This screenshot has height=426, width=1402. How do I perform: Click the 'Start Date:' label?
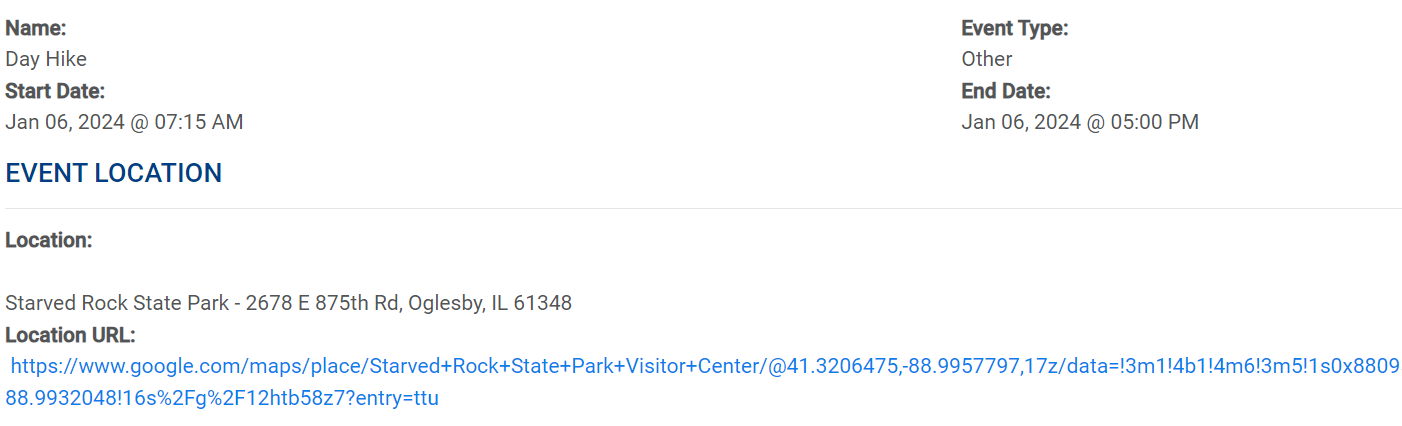point(55,91)
